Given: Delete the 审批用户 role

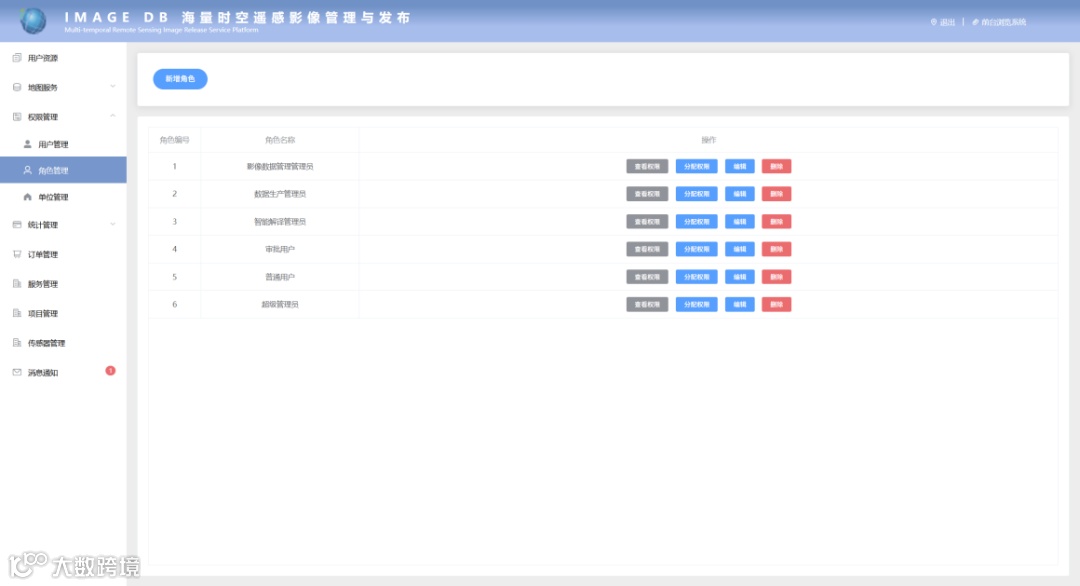Looking at the screenshot, I should click(776, 249).
